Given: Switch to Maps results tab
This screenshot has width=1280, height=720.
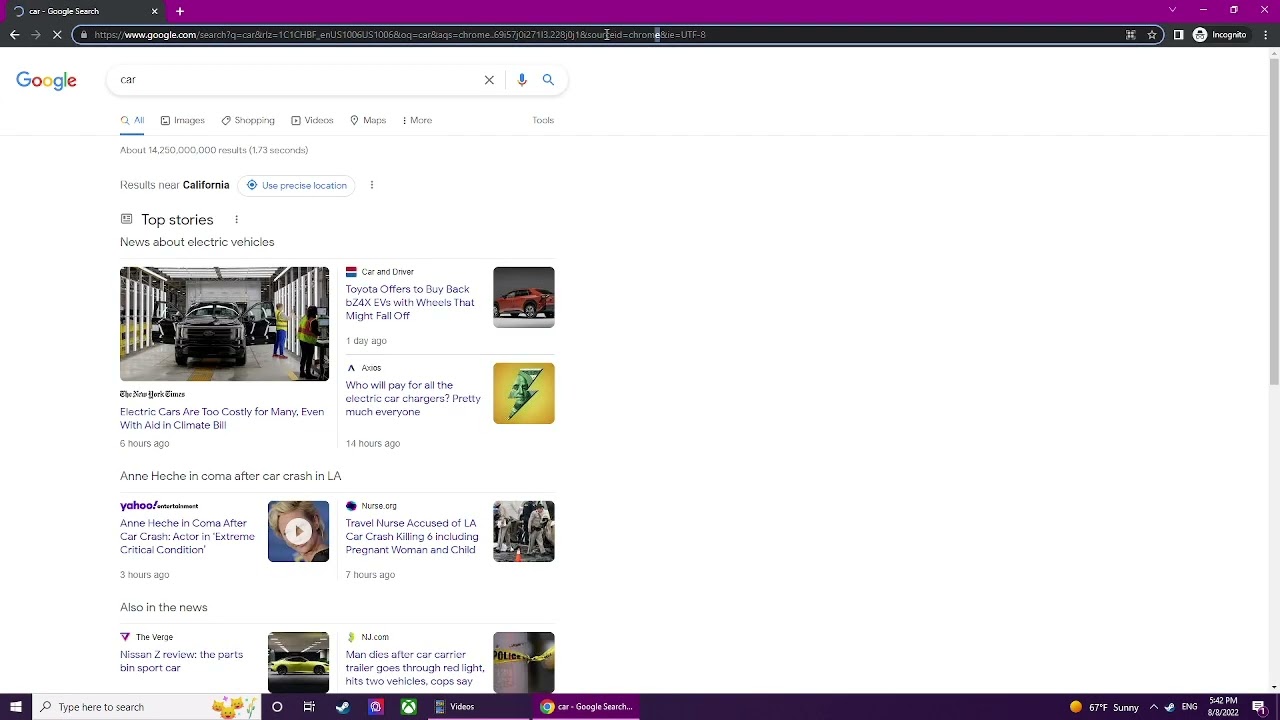Looking at the screenshot, I should (368, 120).
